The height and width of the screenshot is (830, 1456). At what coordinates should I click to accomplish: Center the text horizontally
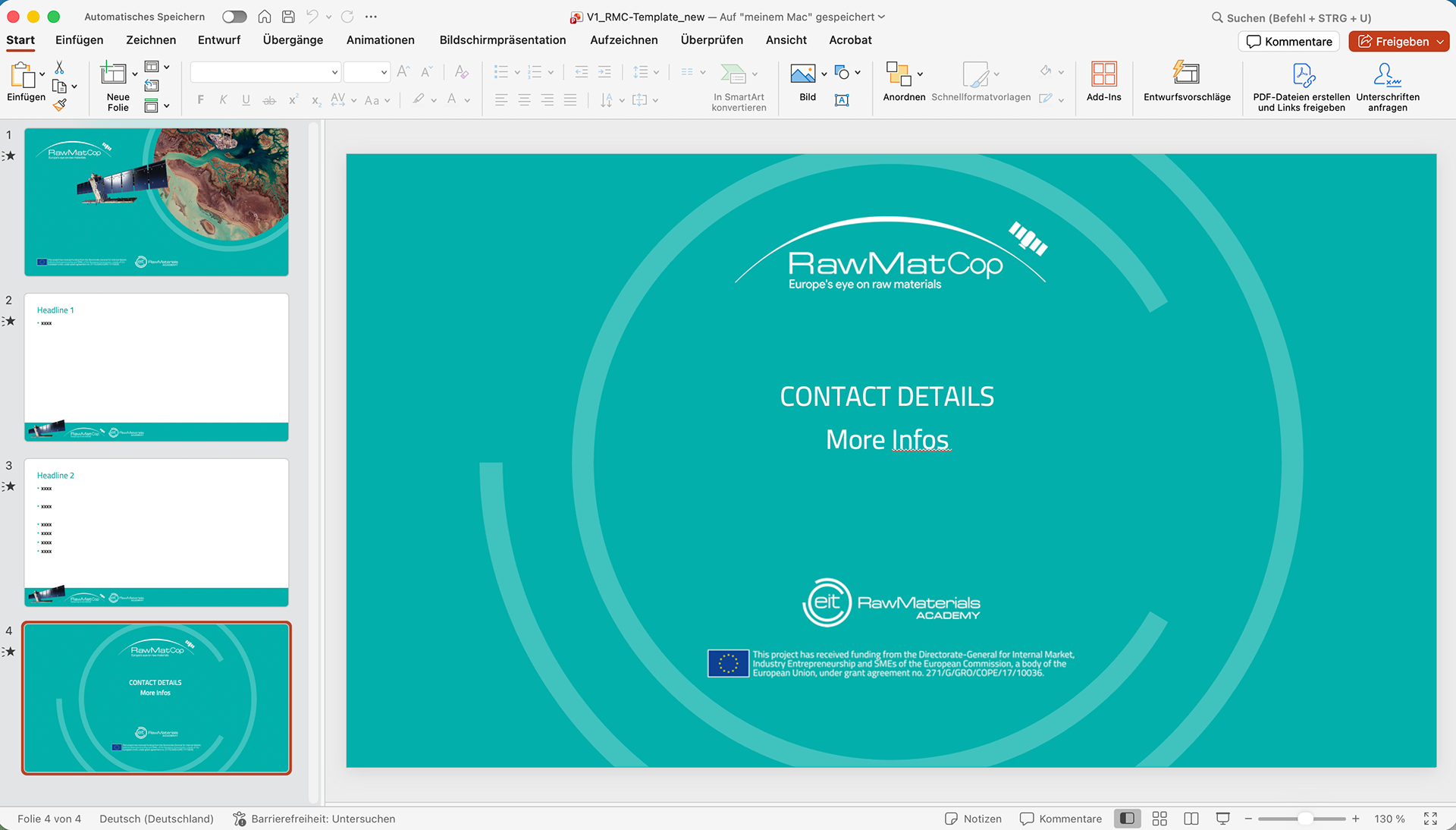point(524,100)
